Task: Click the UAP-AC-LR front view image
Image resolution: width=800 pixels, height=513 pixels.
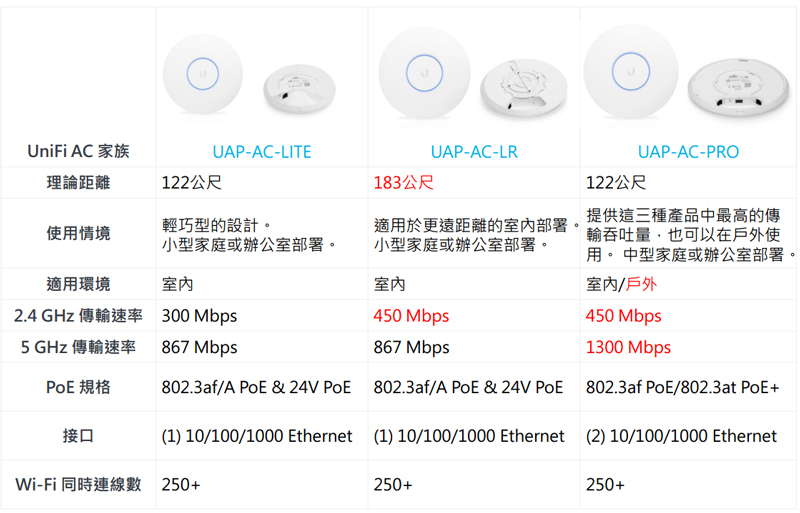Action: (424, 73)
